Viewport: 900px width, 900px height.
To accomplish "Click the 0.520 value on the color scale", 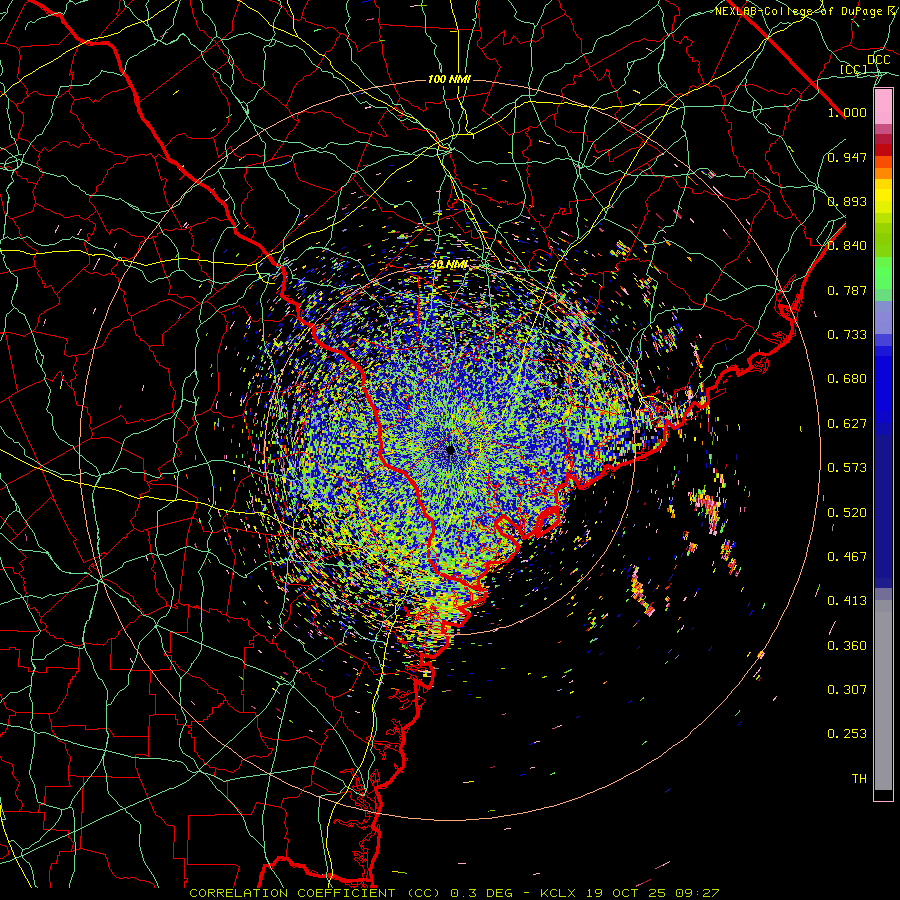I will 847,513.
